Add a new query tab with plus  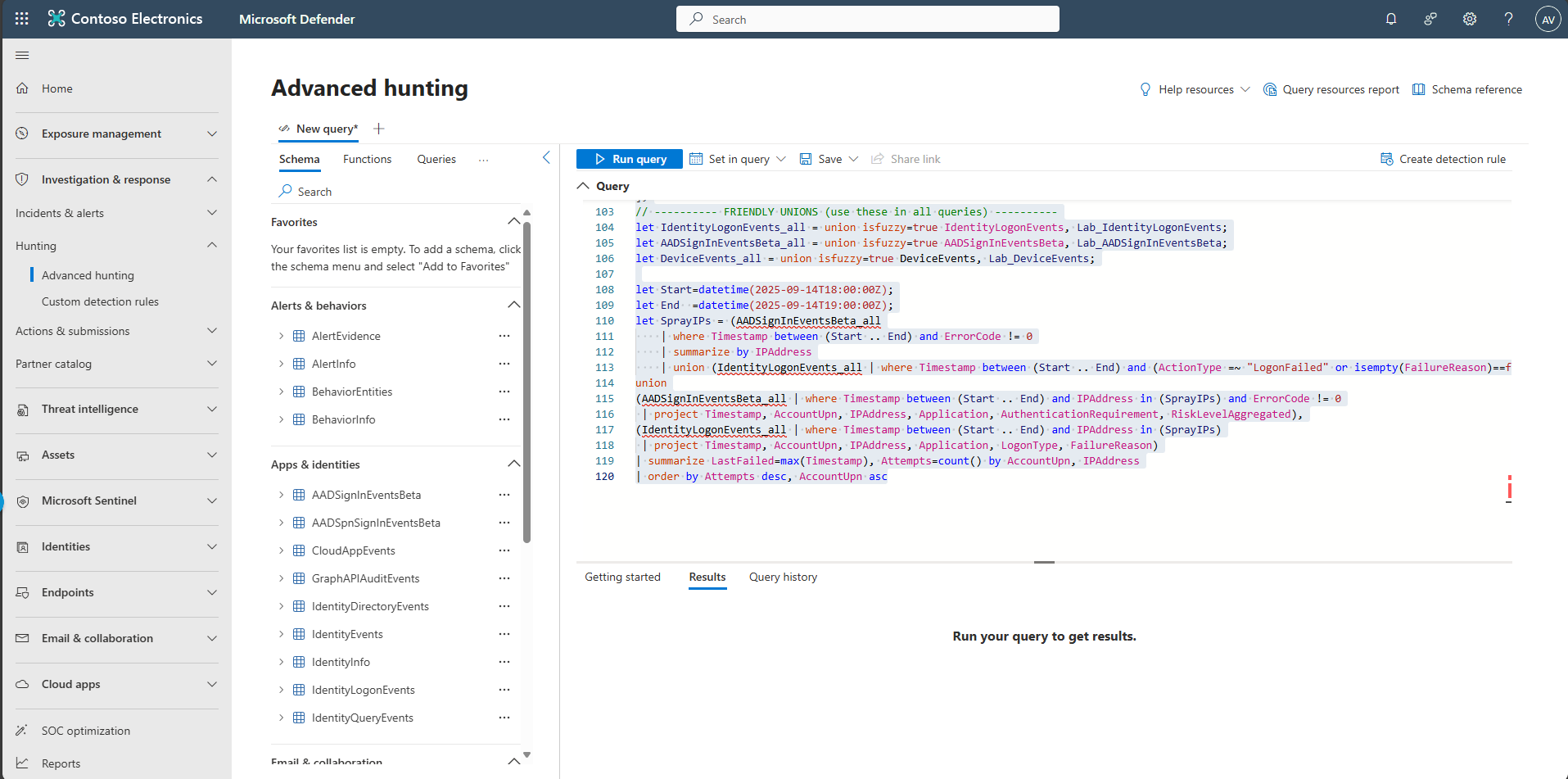pyautogui.click(x=378, y=129)
